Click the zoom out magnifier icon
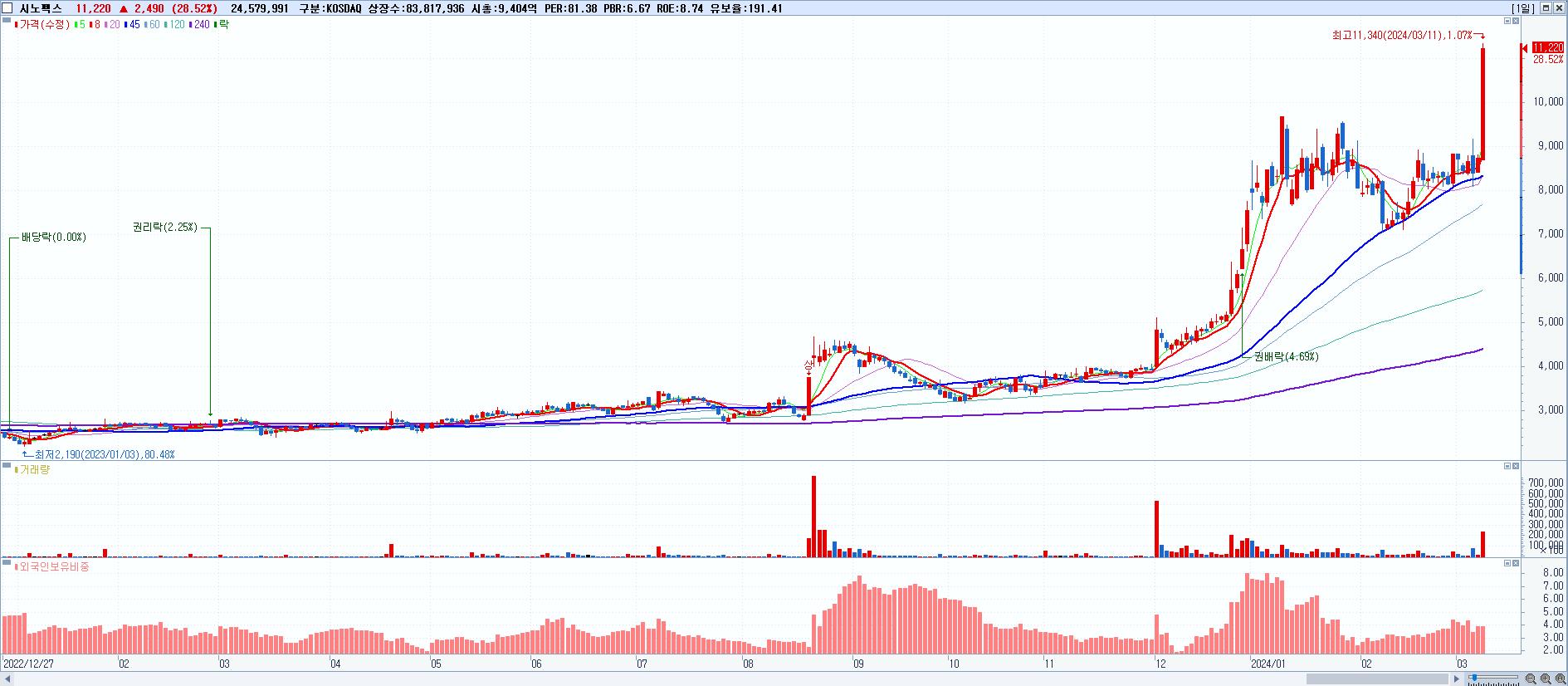The width and height of the screenshot is (1568, 686). pos(1530,679)
